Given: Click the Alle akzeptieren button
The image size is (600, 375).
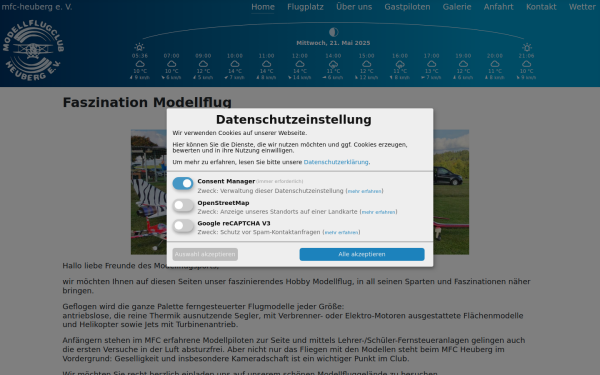Looking at the screenshot, I should pyautogui.click(x=362, y=254).
